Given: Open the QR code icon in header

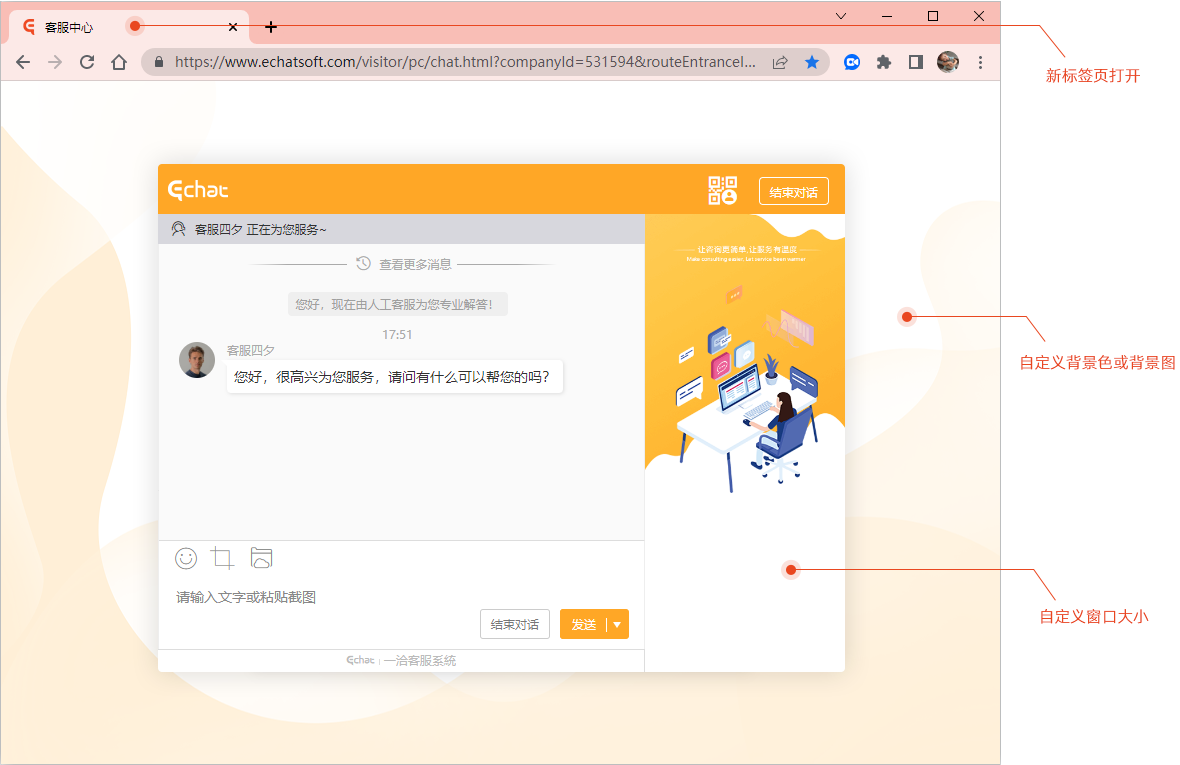Looking at the screenshot, I should click(x=722, y=191).
